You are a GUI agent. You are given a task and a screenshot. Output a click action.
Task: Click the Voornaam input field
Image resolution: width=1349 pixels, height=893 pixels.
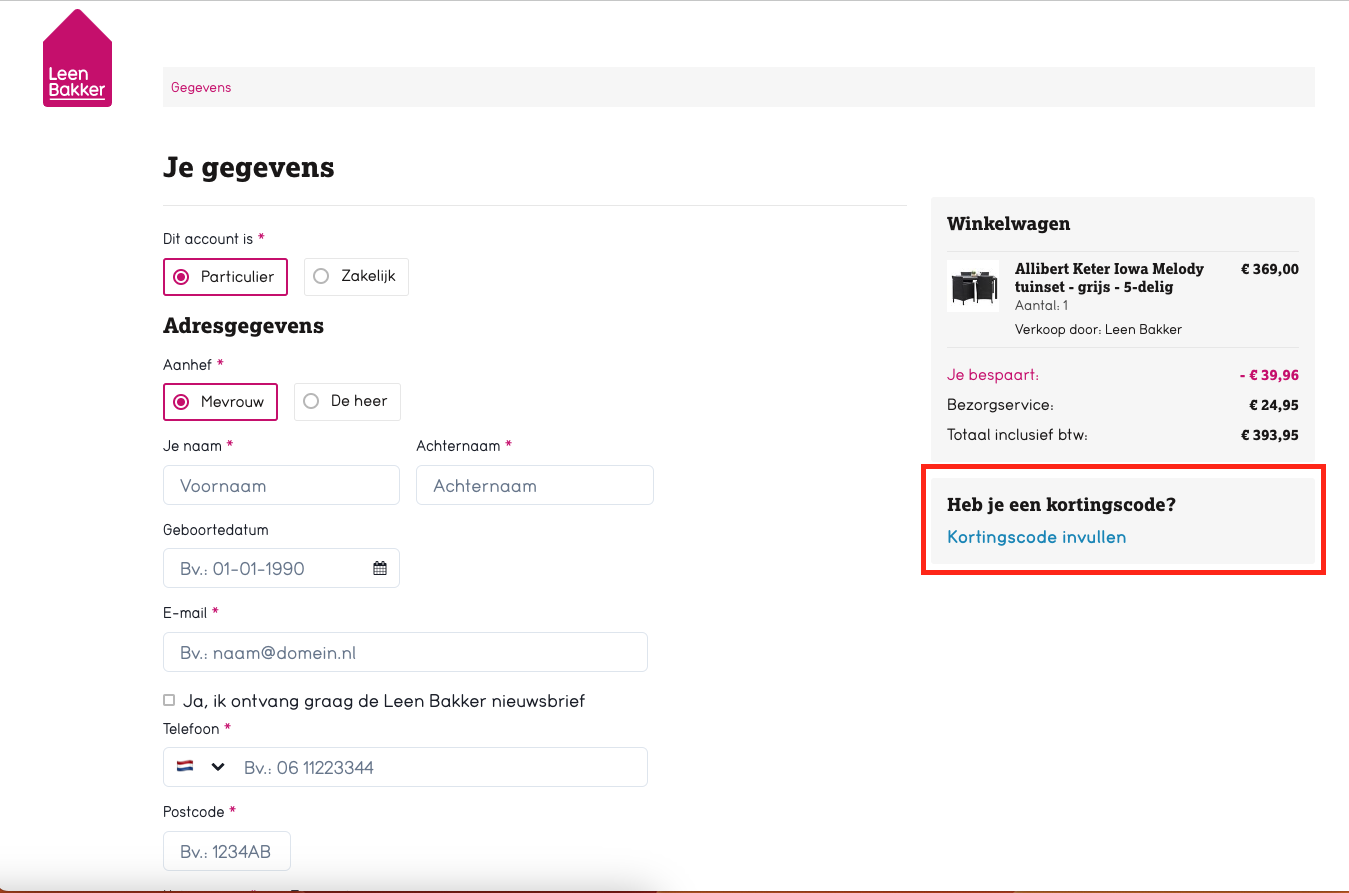(281, 485)
